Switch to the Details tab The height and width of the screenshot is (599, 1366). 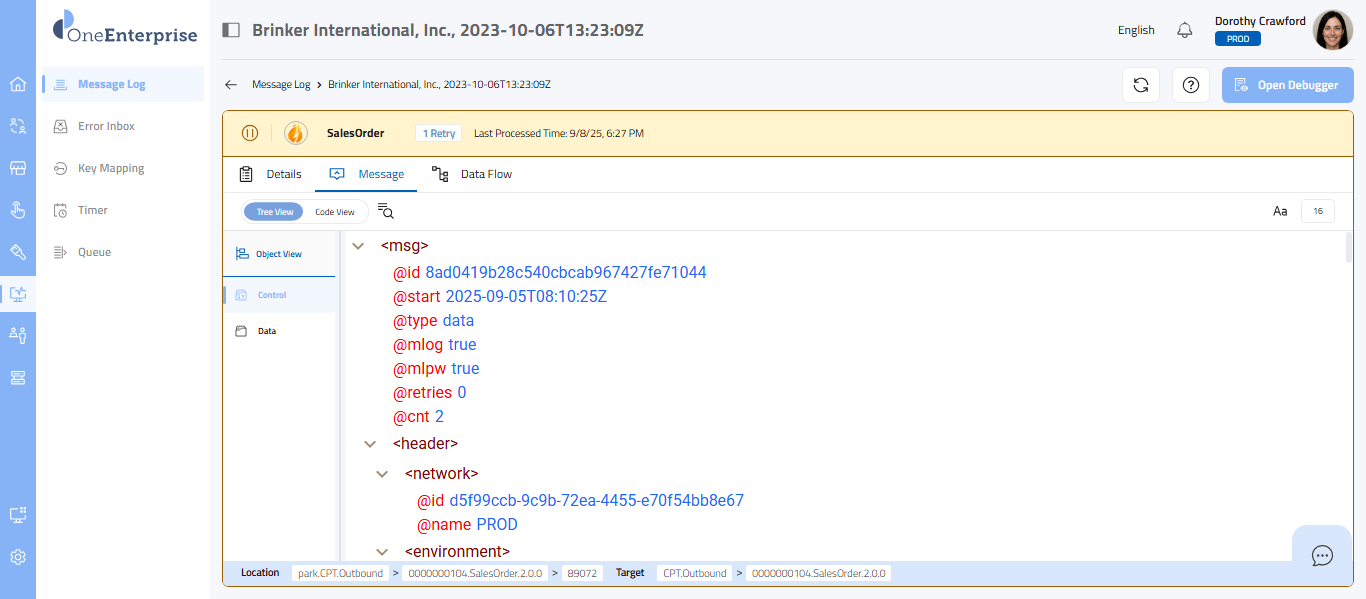270,174
